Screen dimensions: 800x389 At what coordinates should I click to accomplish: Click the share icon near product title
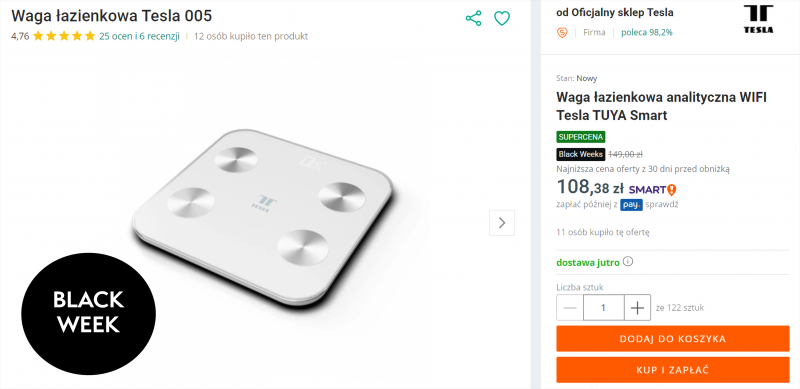[473, 18]
